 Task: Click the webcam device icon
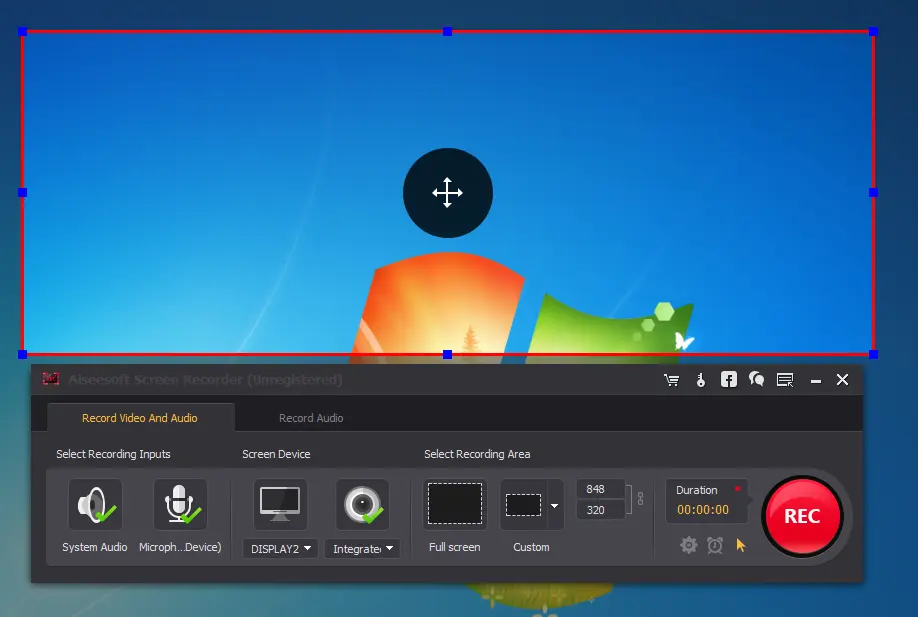click(362, 504)
